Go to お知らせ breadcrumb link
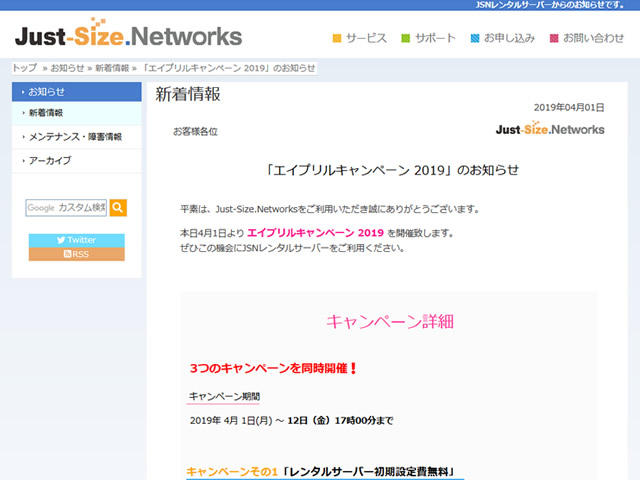 (x=67, y=68)
